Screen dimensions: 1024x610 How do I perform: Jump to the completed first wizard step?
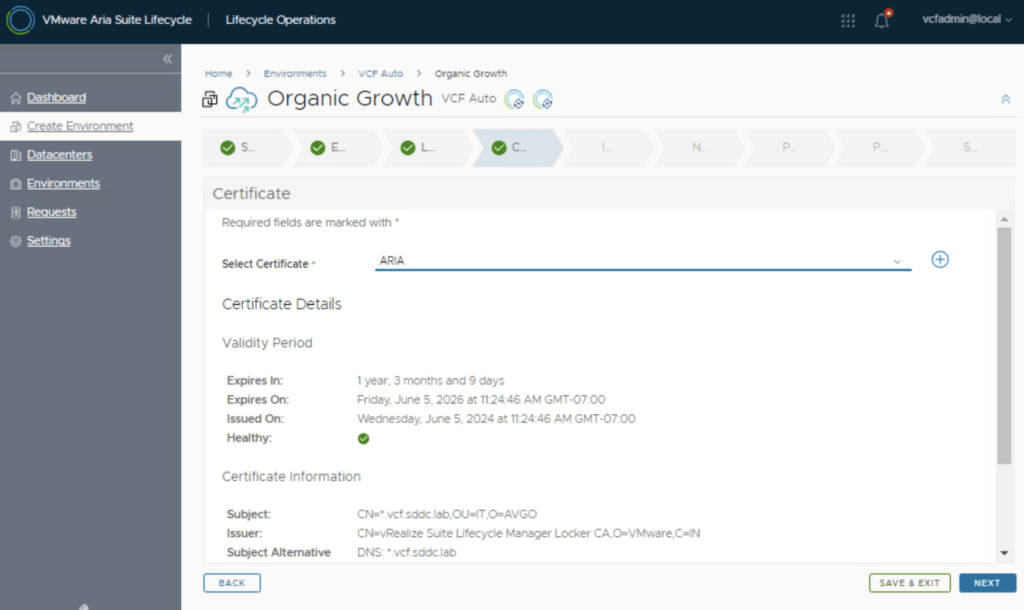pos(238,148)
